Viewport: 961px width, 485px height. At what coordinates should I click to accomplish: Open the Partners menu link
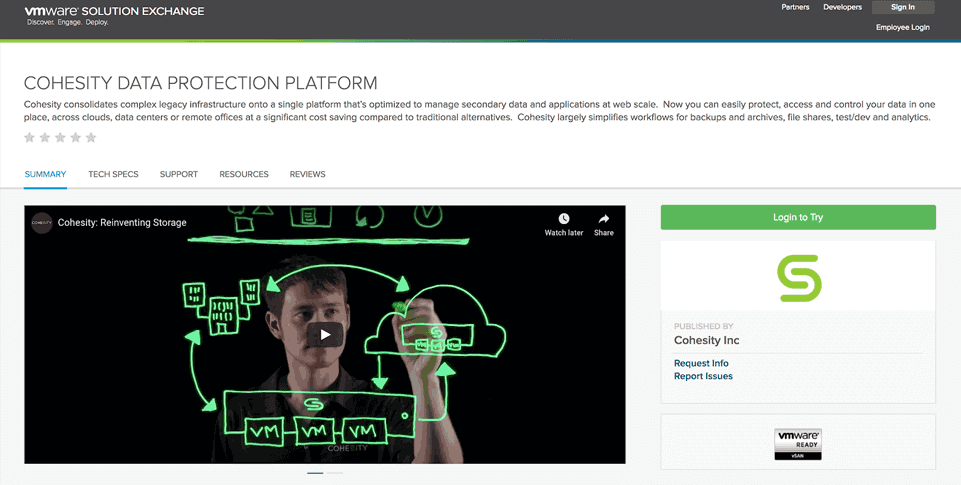tap(795, 7)
